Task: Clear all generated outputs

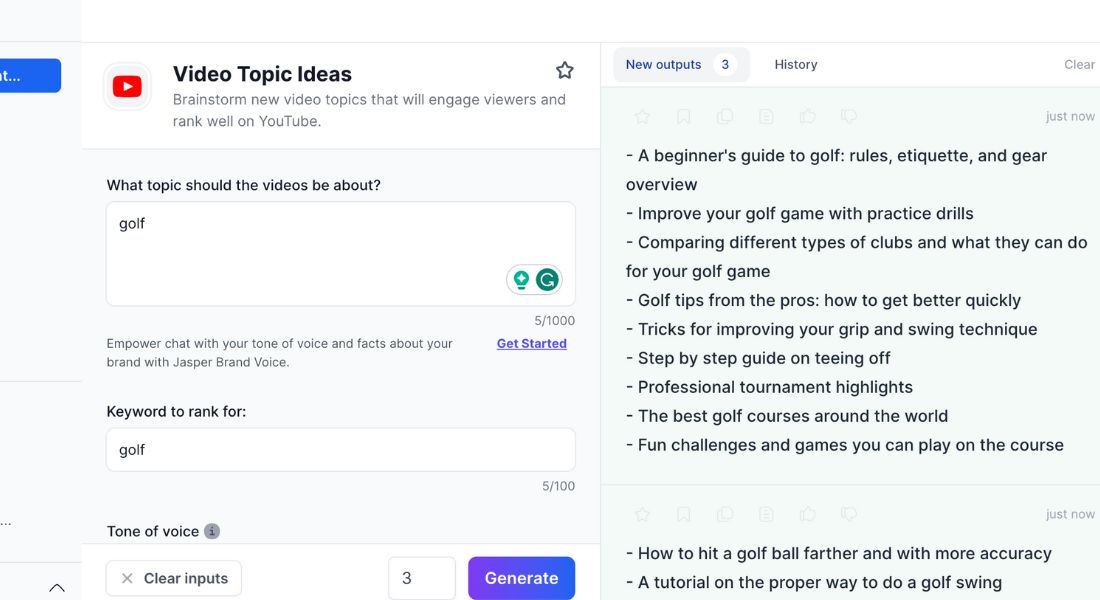Action: (x=1080, y=64)
